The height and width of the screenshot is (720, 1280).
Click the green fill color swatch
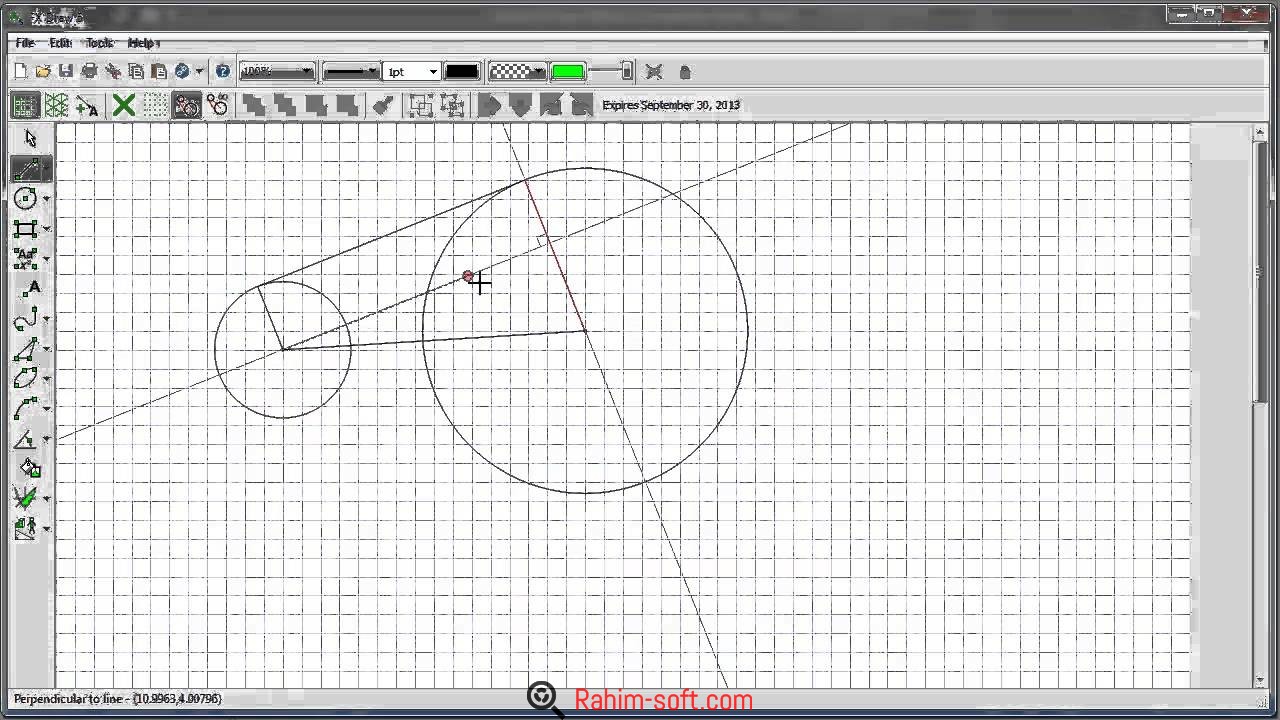click(568, 72)
